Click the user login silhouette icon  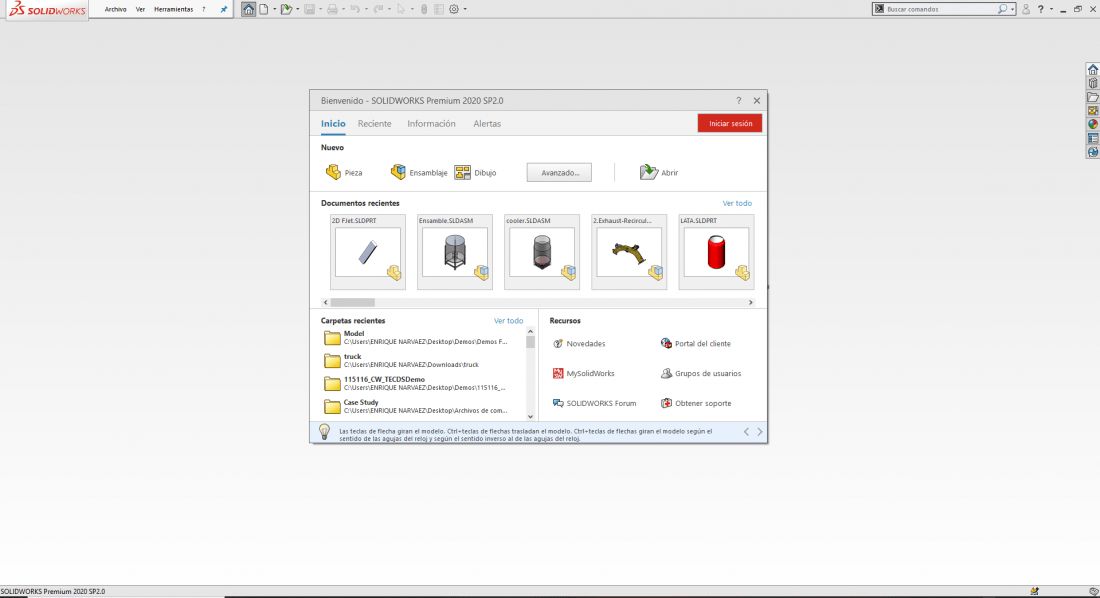(x=1026, y=9)
